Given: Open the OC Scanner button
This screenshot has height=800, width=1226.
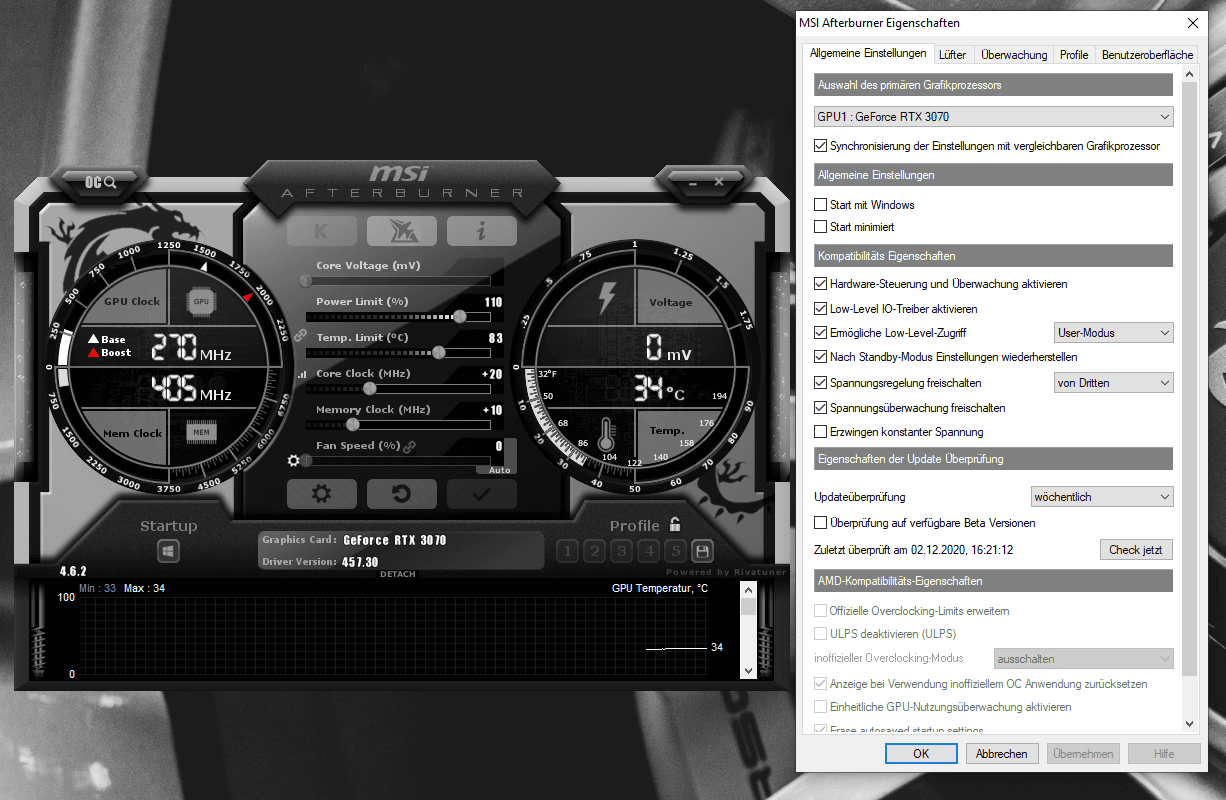Looking at the screenshot, I should click(101, 182).
